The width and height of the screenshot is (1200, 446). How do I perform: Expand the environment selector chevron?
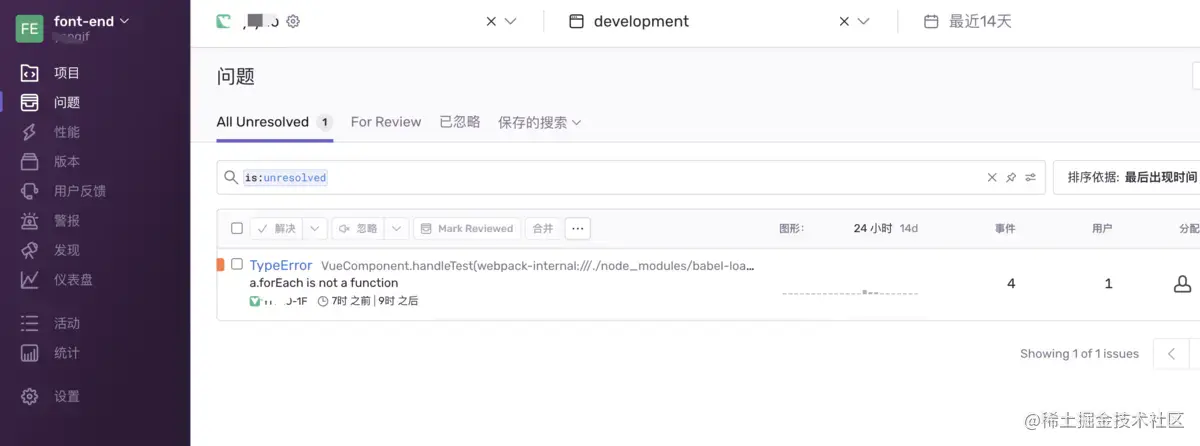coord(864,21)
